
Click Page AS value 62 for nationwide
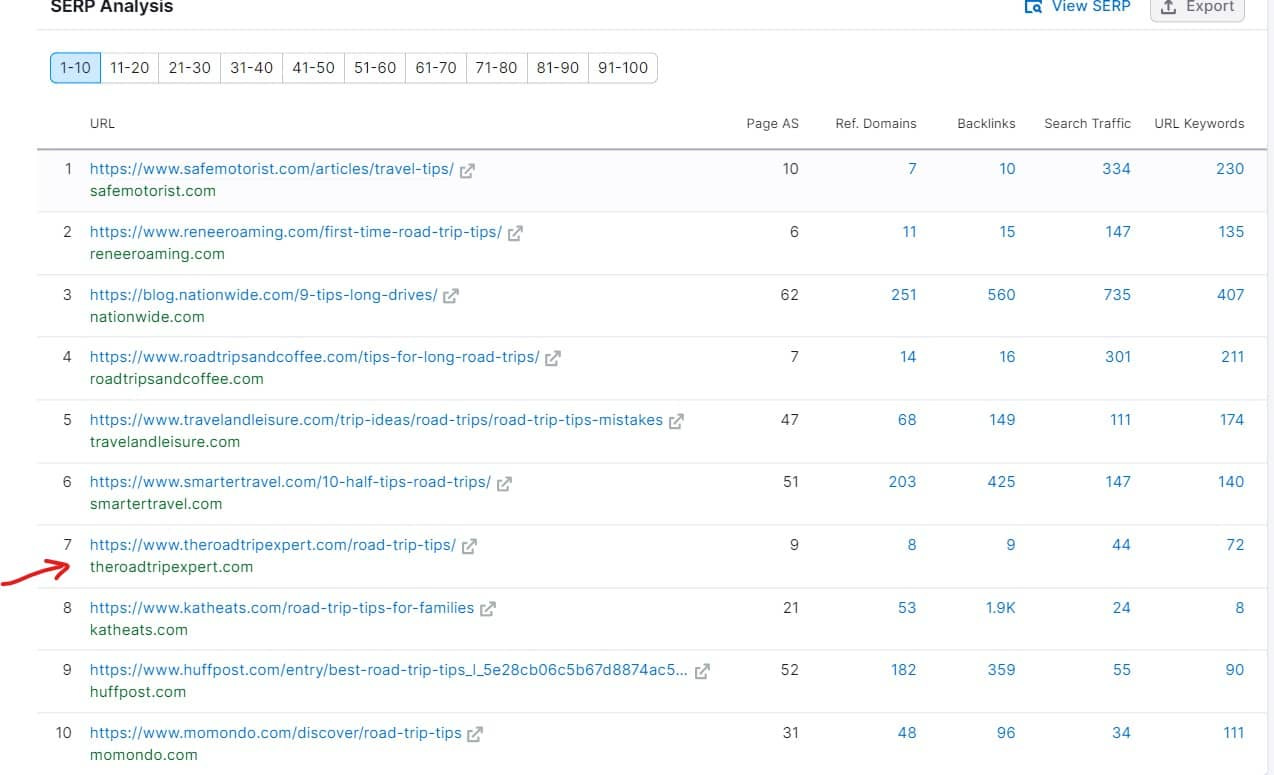[789, 295]
